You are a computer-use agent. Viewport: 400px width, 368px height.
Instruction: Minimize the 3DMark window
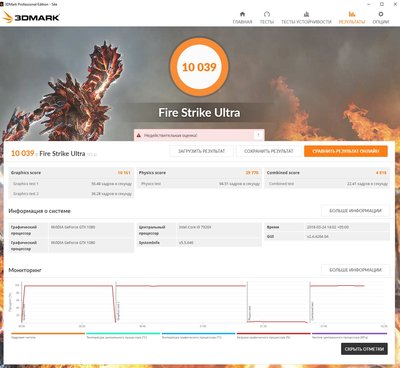pyautogui.click(x=369, y=4)
